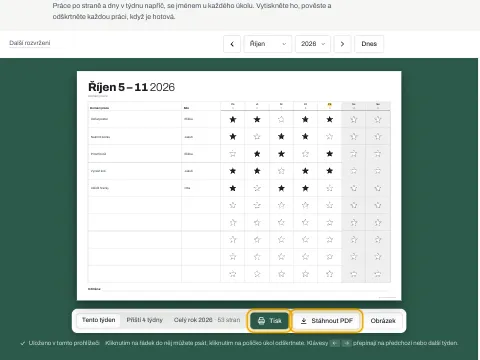
Task: Check Sunday star in second chore row
Action: pos(378,136)
